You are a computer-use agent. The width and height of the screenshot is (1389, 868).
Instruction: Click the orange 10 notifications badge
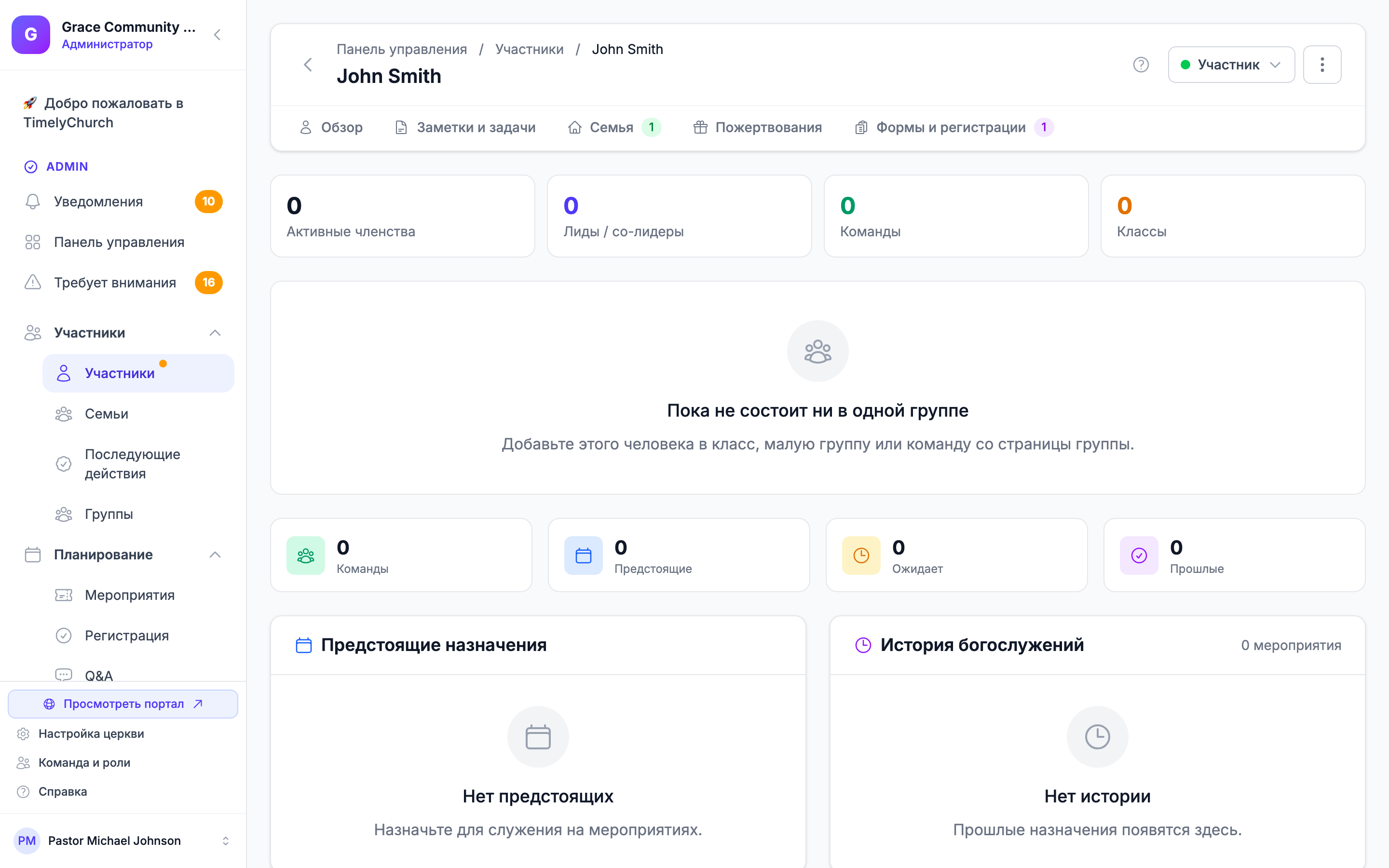click(208, 202)
